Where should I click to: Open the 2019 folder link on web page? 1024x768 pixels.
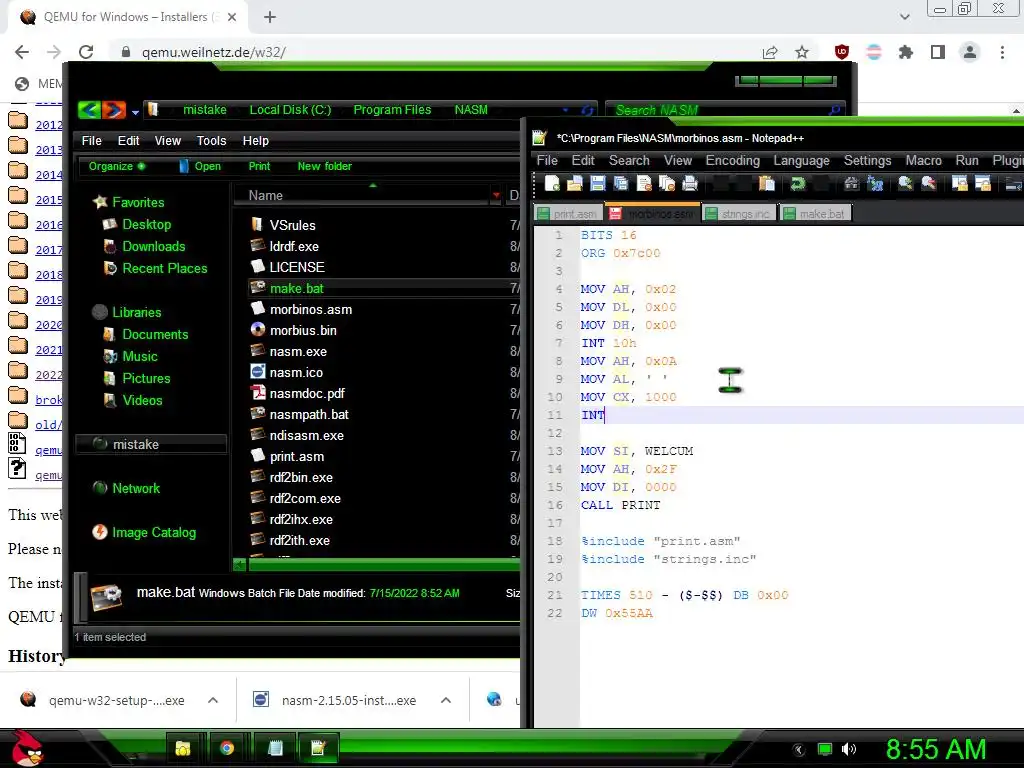[50, 300]
